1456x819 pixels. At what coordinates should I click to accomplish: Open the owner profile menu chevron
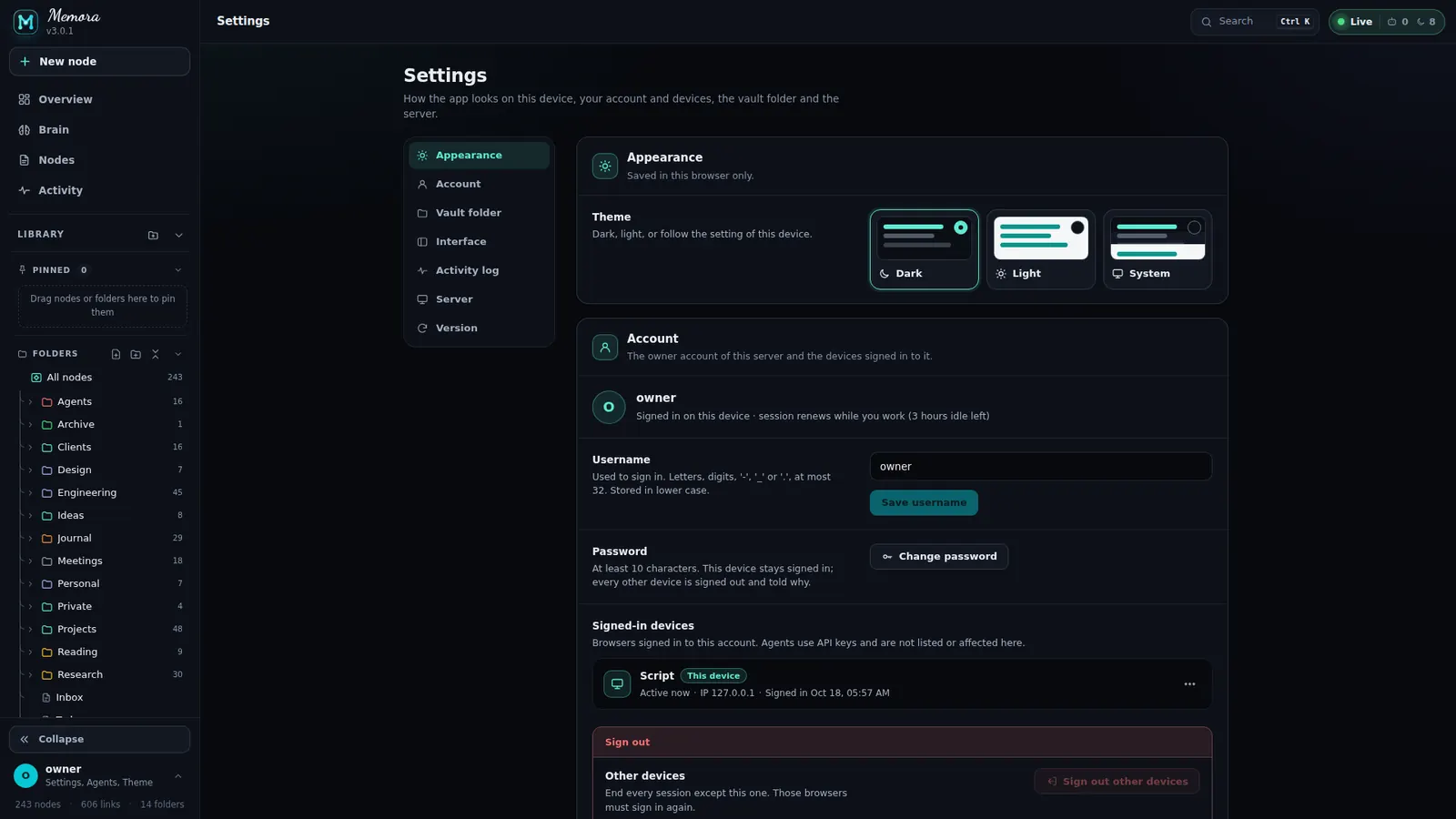point(178,776)
